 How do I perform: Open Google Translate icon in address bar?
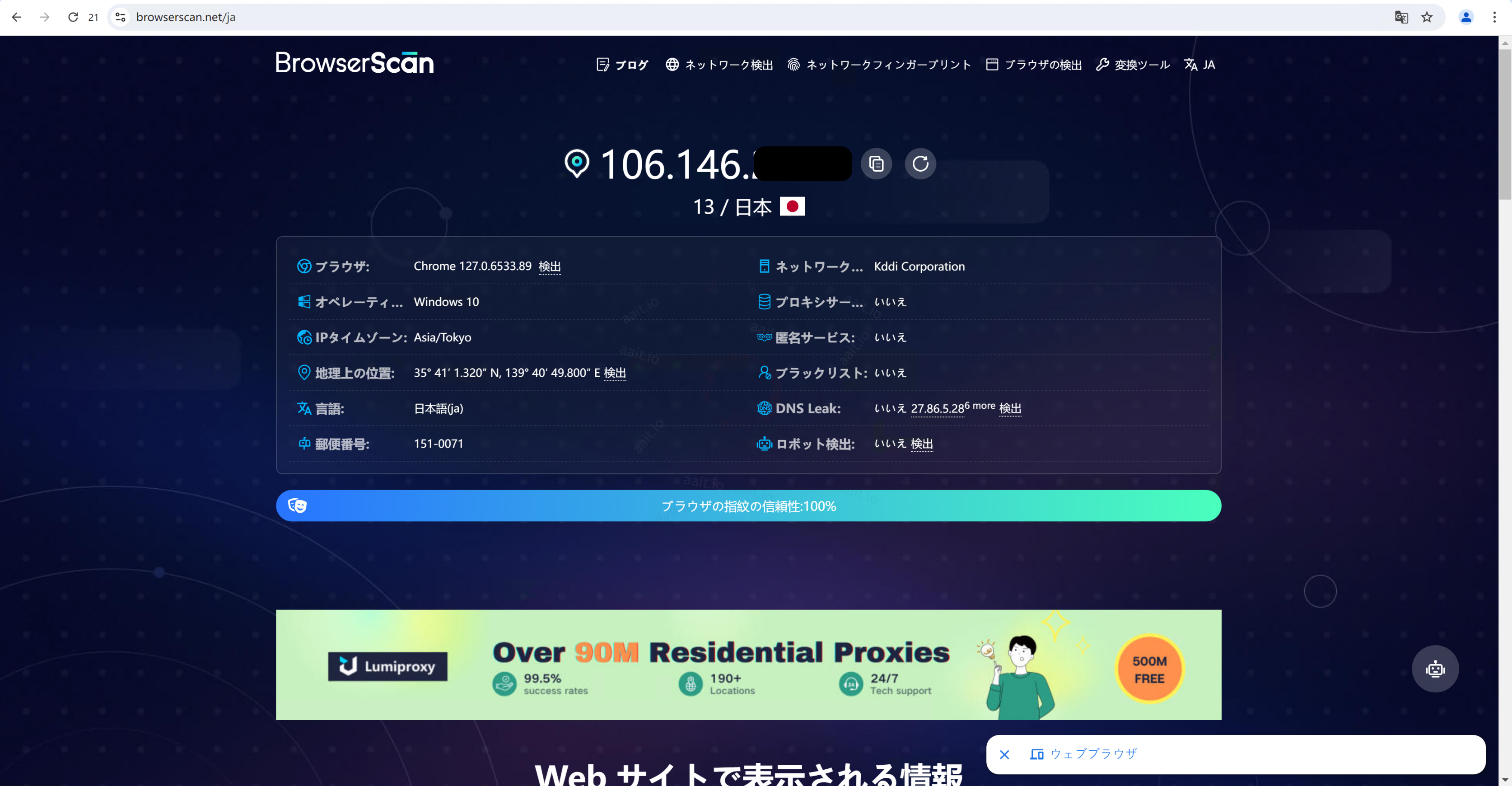[x=1401, y=17]
